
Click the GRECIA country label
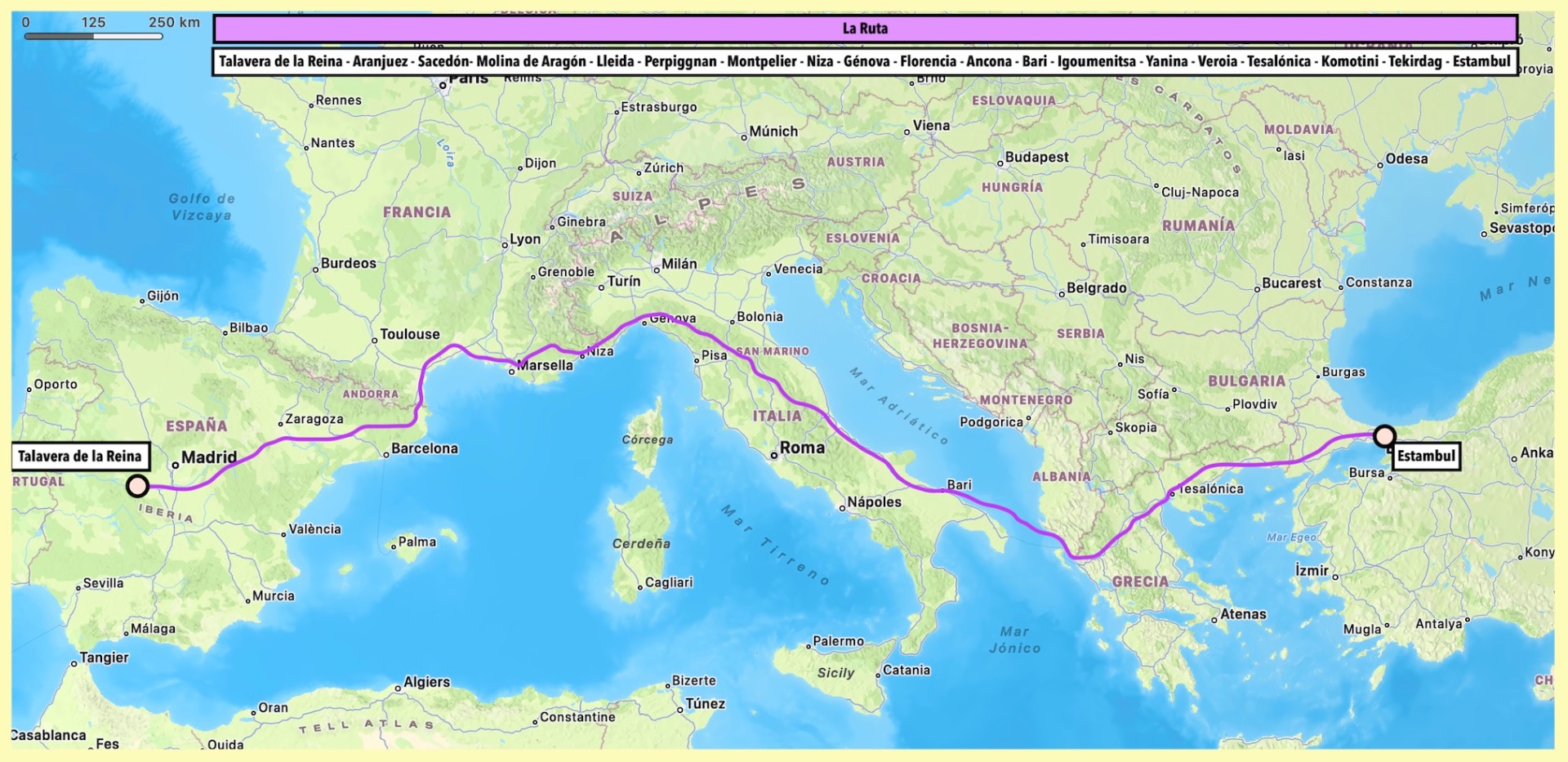[1140, 582]
